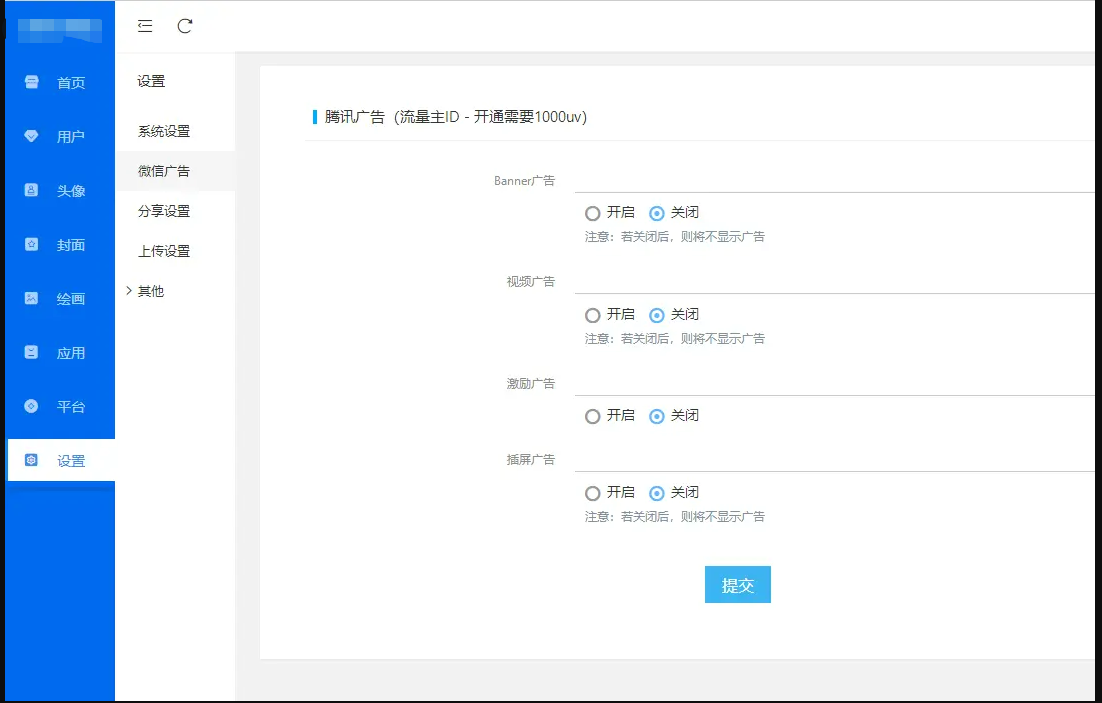
Task: Click the 绘画 picture icon in sidebar
Action: (x=32, y=299)
